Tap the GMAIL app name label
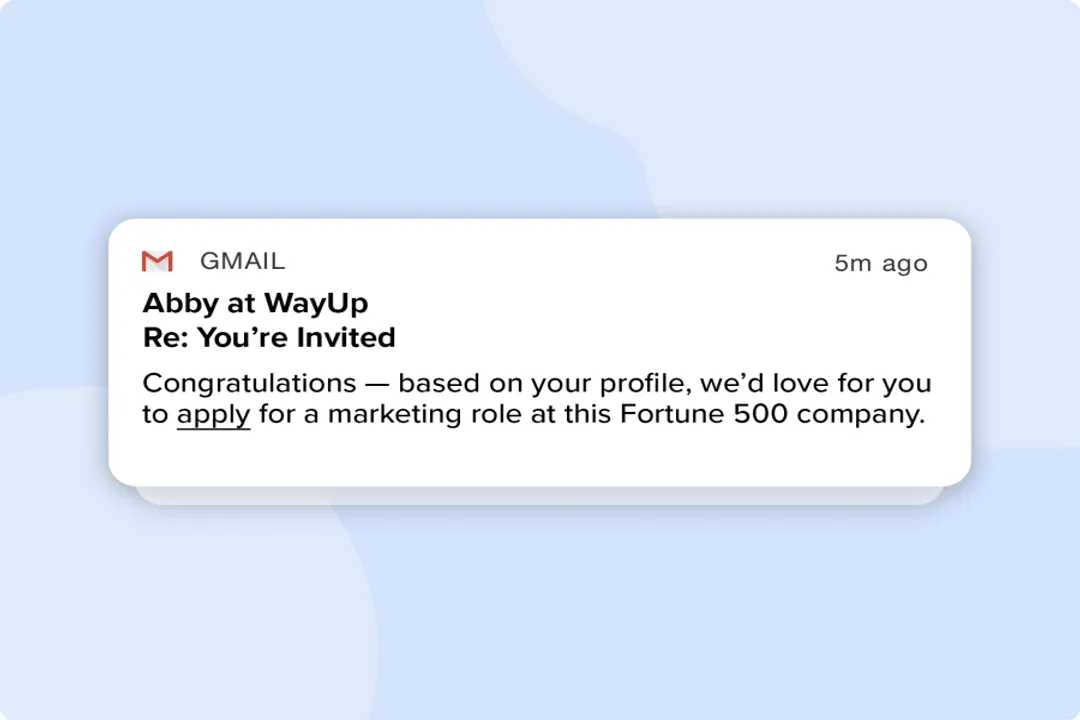The image size is (1080, 720). [x=242, y=261]
